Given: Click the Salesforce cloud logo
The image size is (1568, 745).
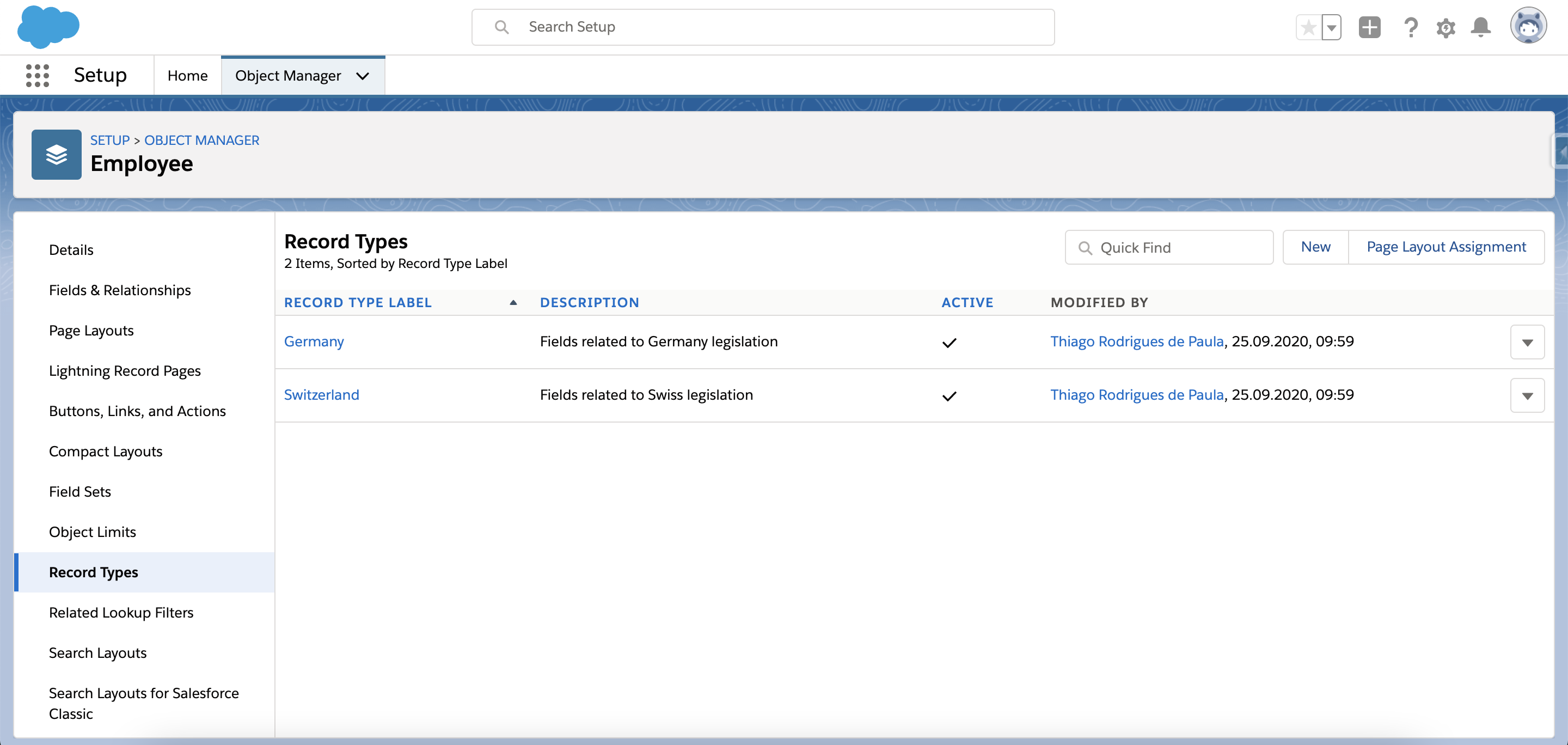Looking at the screenshot, I should pos(48,27).
